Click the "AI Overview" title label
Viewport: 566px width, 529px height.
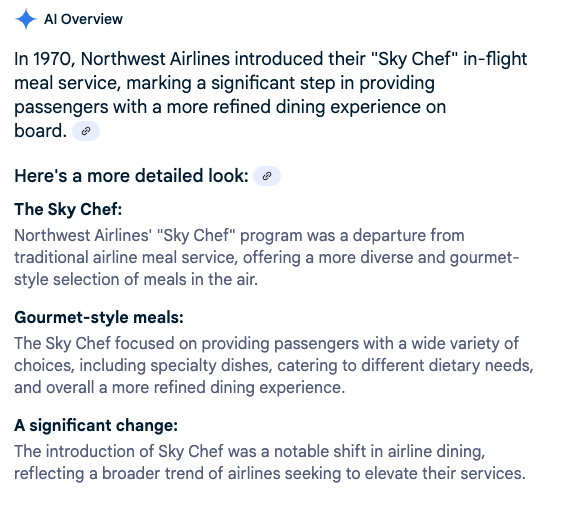(83, 19)
